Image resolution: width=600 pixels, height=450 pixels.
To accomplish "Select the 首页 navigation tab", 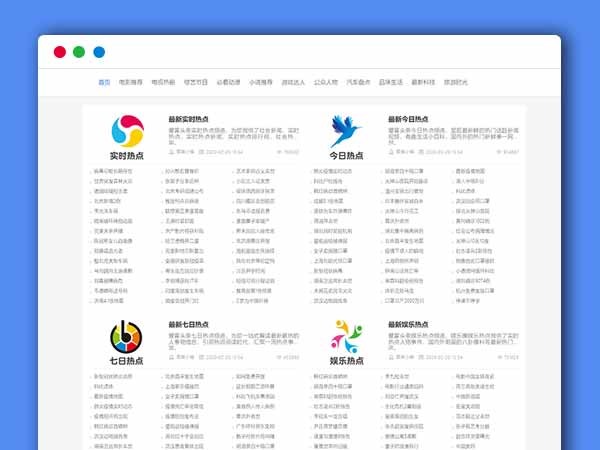I will click(104, 82).
